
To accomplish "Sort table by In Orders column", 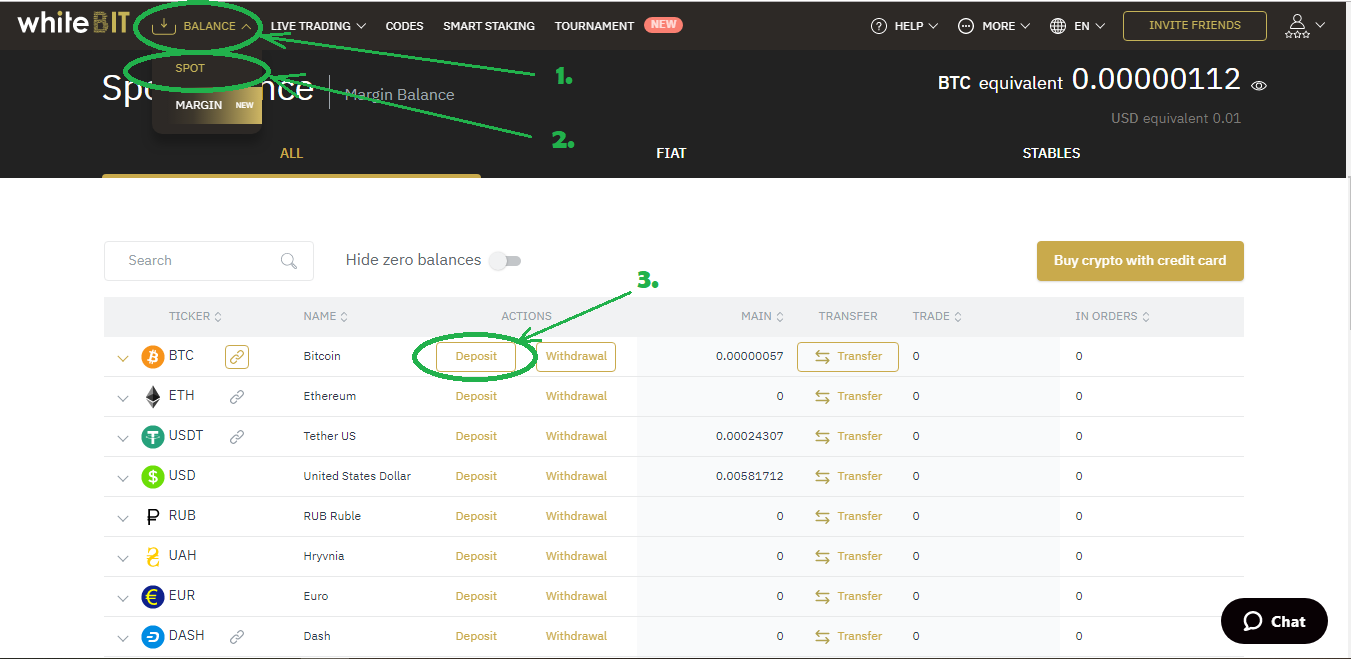I will tap(1112, 316).
